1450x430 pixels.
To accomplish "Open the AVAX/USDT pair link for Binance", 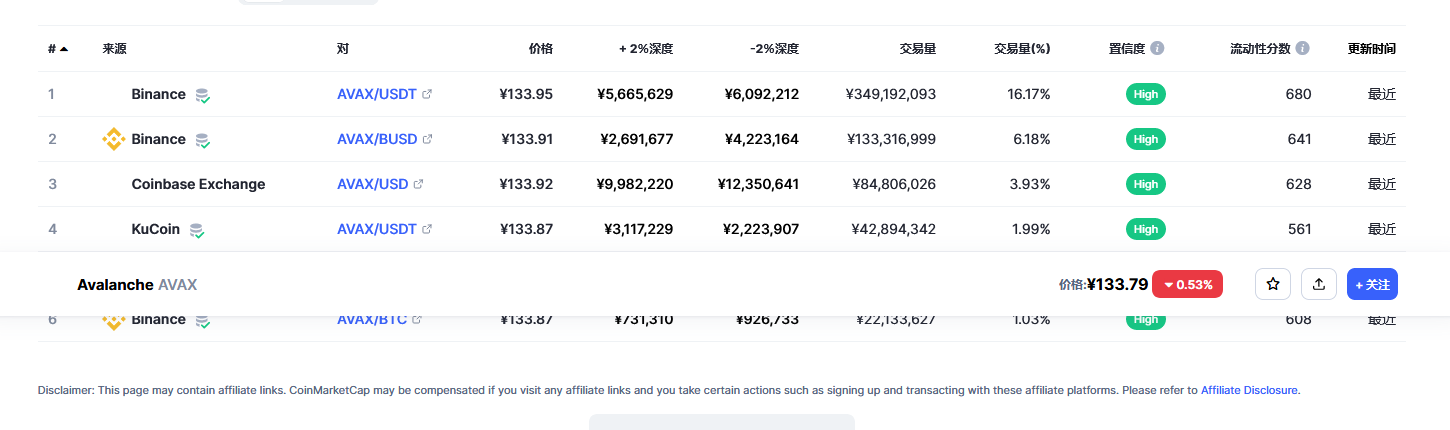I will coord(377,94).
